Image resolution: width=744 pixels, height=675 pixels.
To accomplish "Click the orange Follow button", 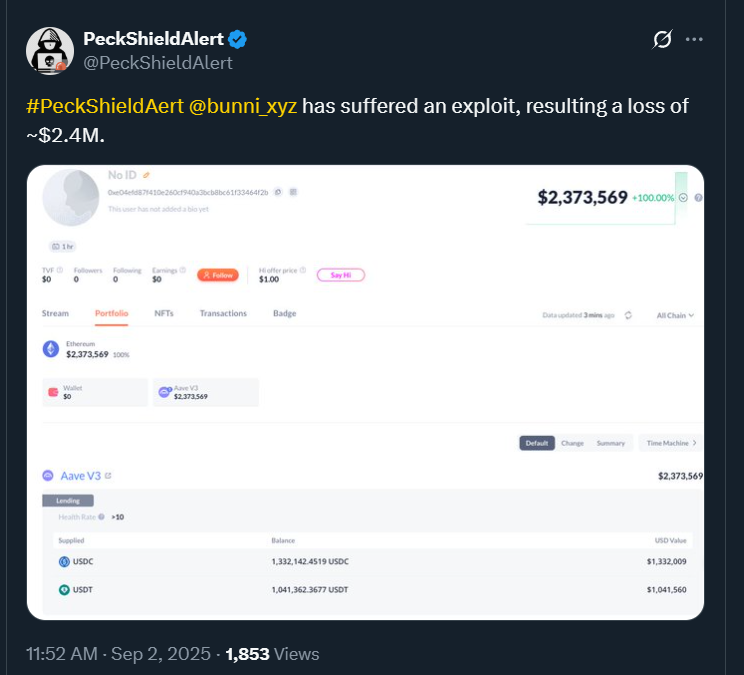I will tap(218, 275).
